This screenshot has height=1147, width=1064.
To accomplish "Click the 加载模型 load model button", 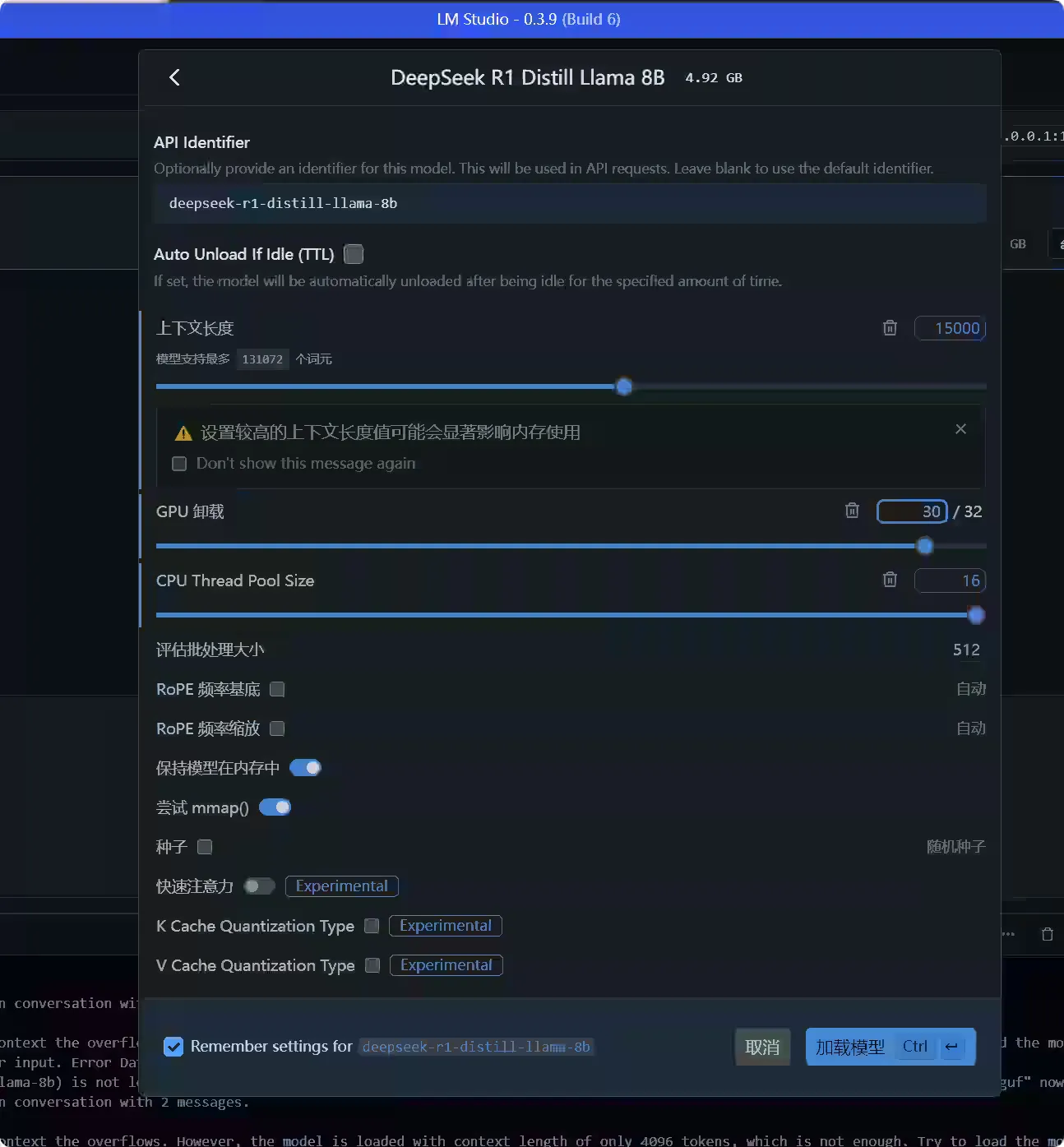I will (891, 1047).
